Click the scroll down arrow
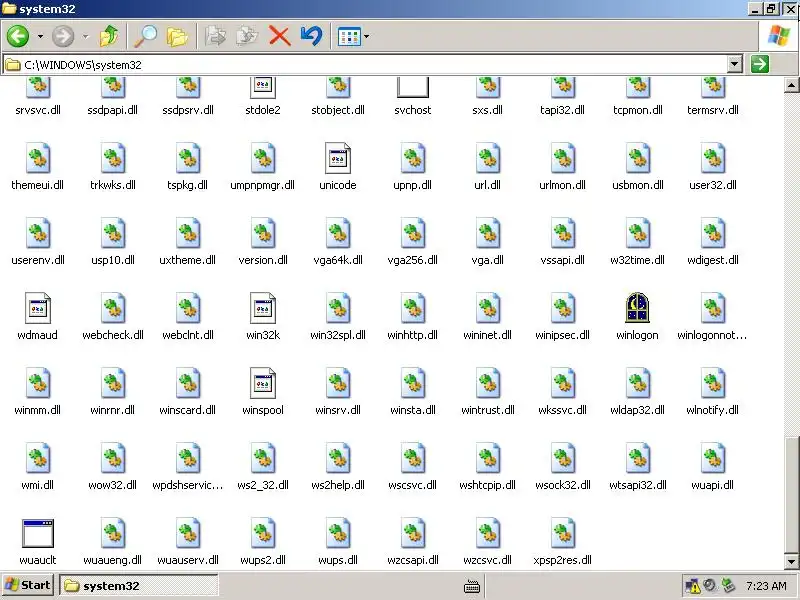This screenshot has width=800, height=600. pyautogui.click(x=791, y=562)
